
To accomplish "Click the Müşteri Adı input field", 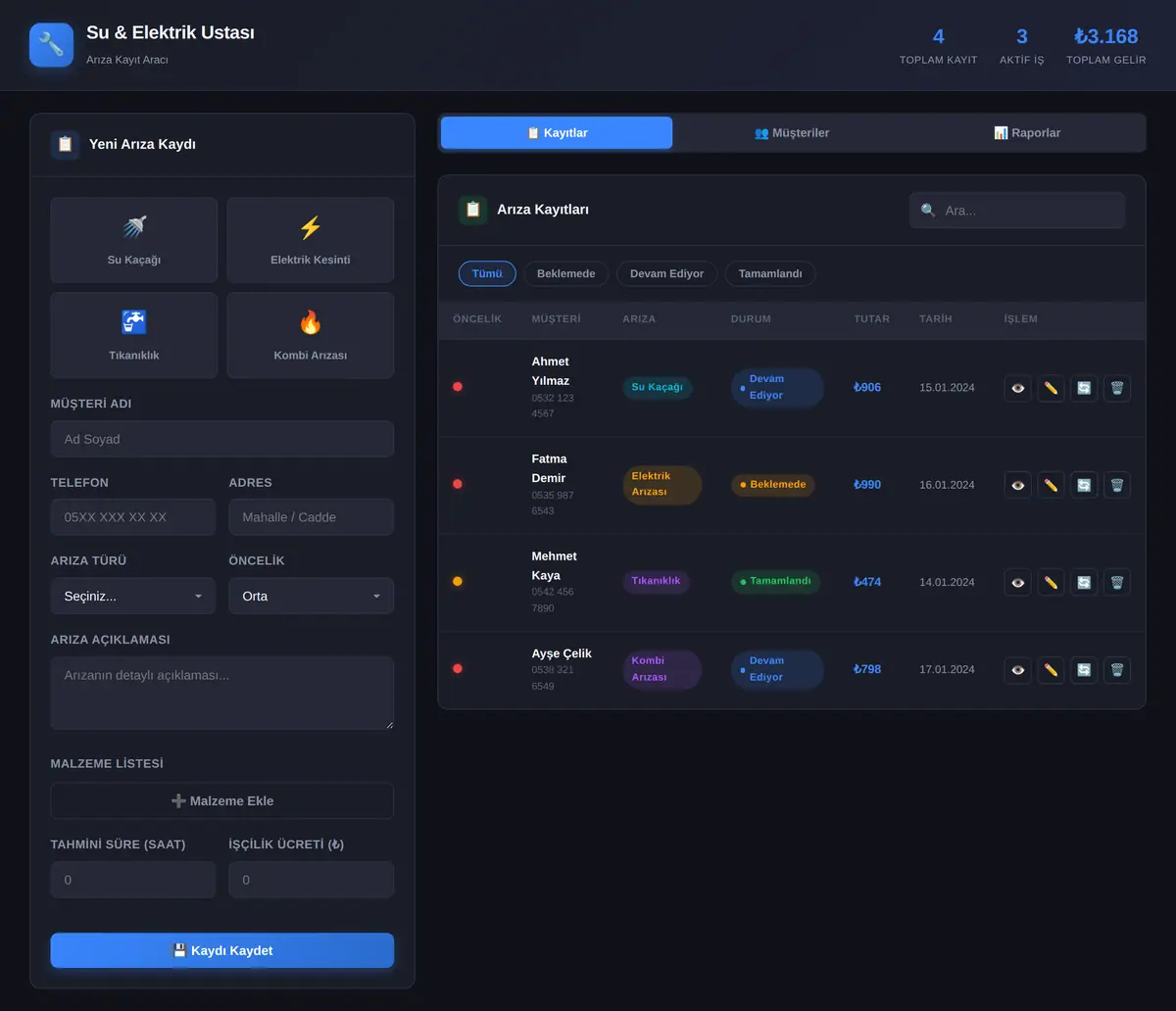I will click(x=222, y=439).
